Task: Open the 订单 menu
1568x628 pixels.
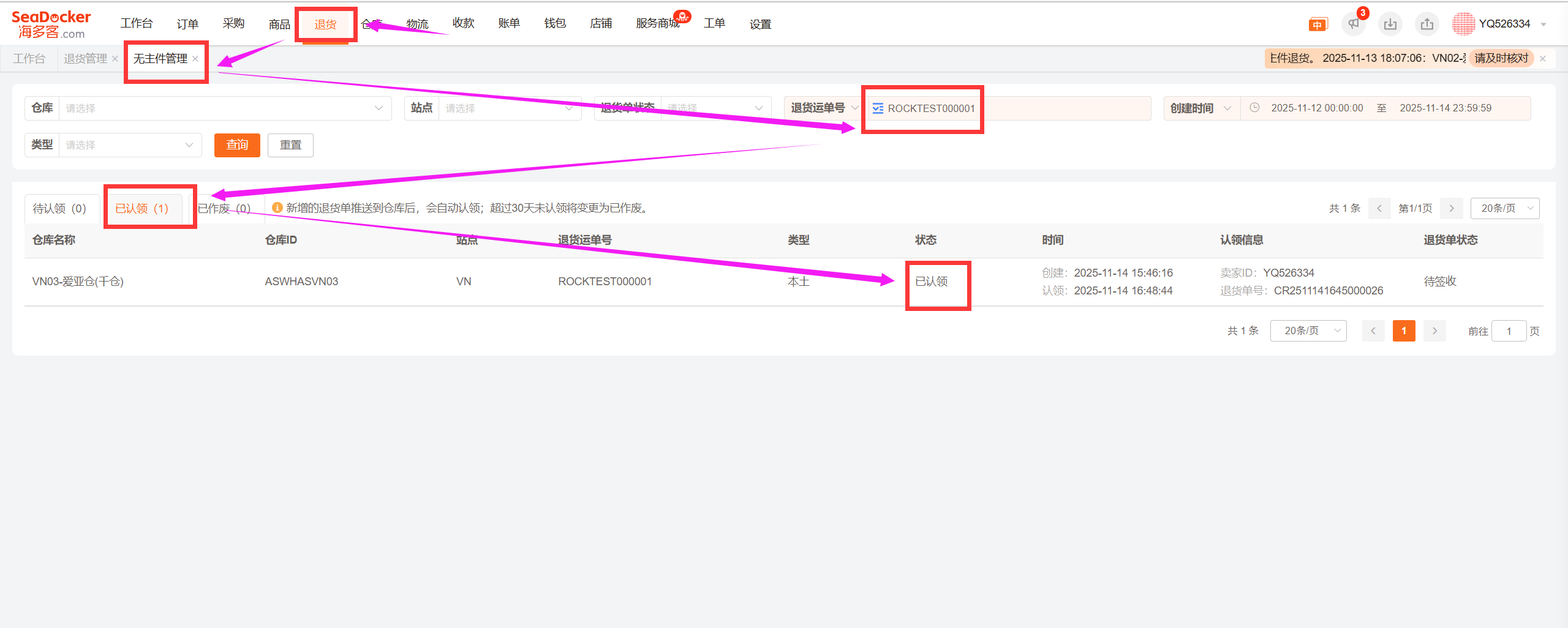Action: tap(187, 24)
